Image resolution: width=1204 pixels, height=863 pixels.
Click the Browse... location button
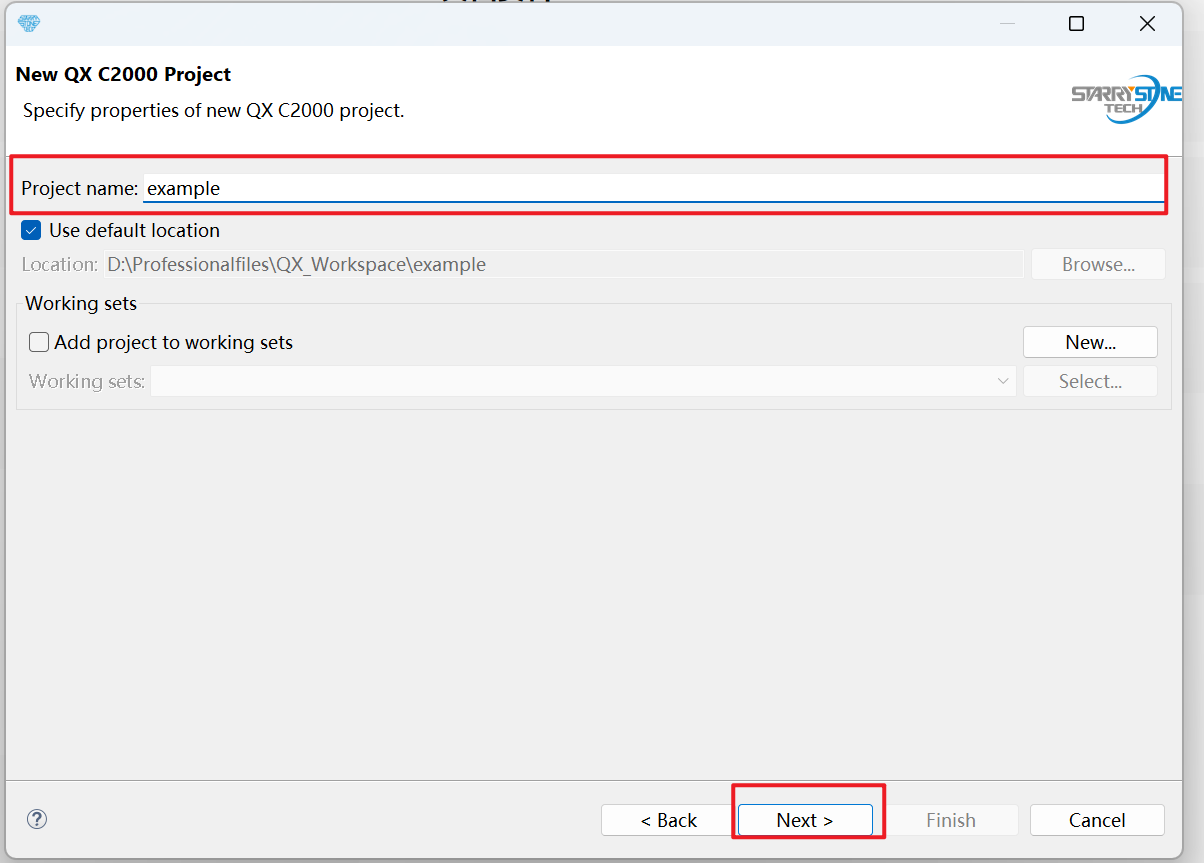coord(1098,264)
